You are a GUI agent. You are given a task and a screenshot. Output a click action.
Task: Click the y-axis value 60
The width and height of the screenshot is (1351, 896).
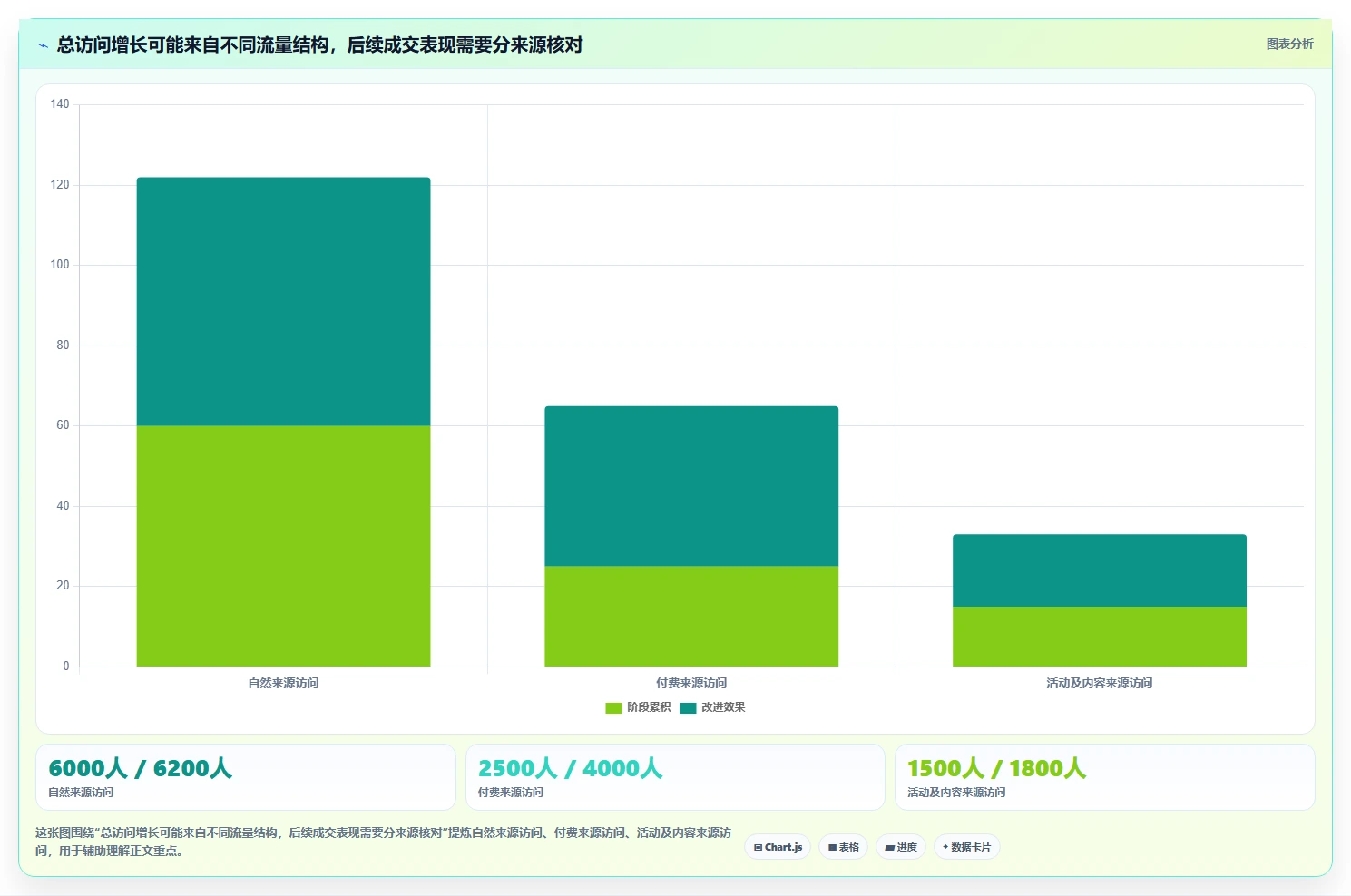63,425
